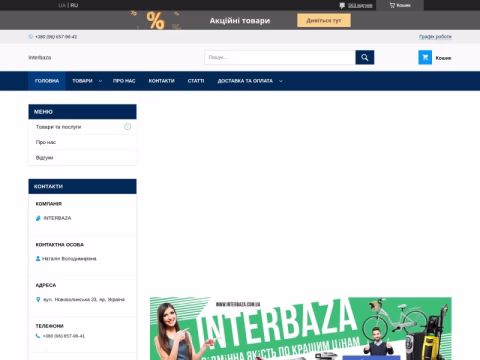Click the phone icon in header
Viewport: 480px width, 360px height.
pyautogui.click(x=30, y=37)
